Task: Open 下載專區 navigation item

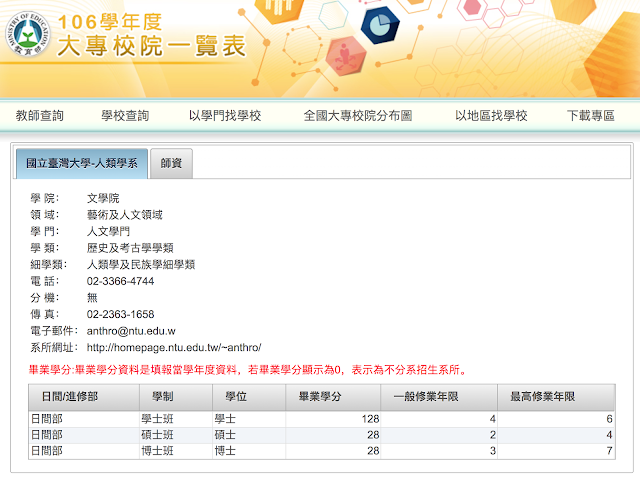Action: pos(591,116)
